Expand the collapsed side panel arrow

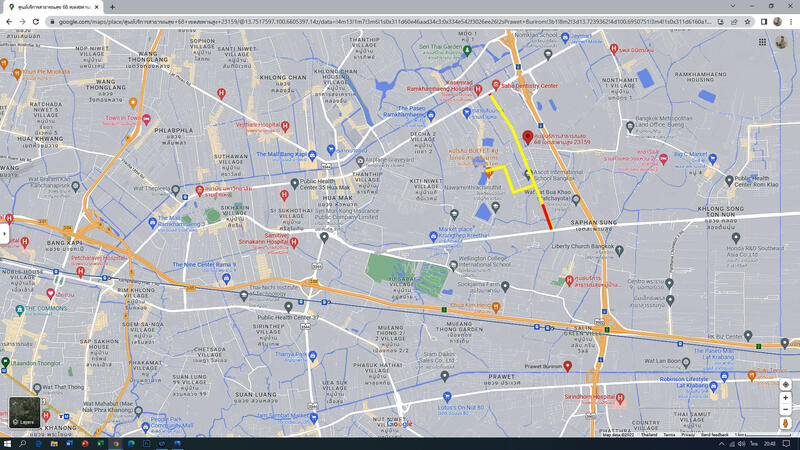[4, 233]
